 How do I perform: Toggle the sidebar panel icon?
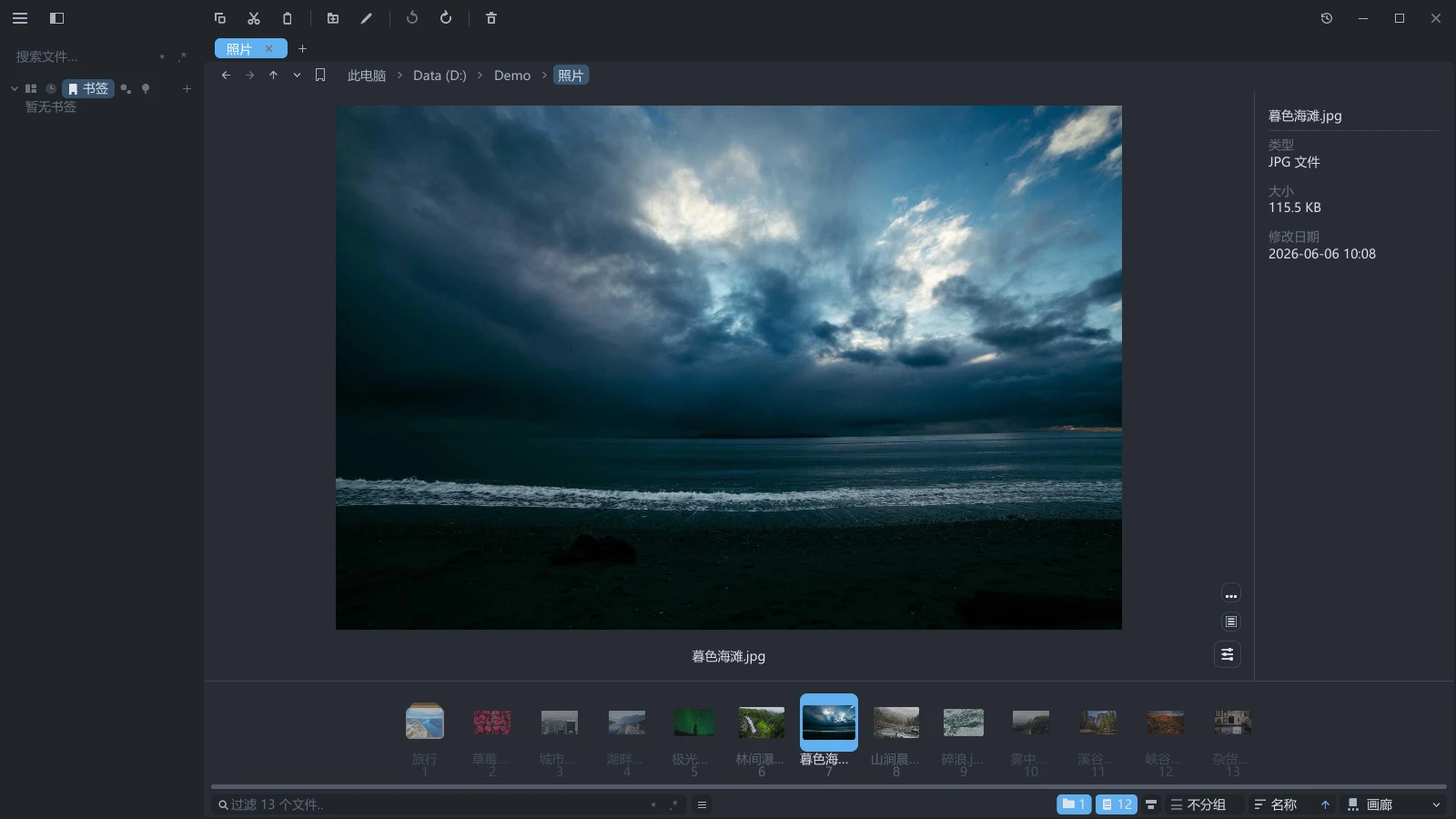tap(56, 18)
